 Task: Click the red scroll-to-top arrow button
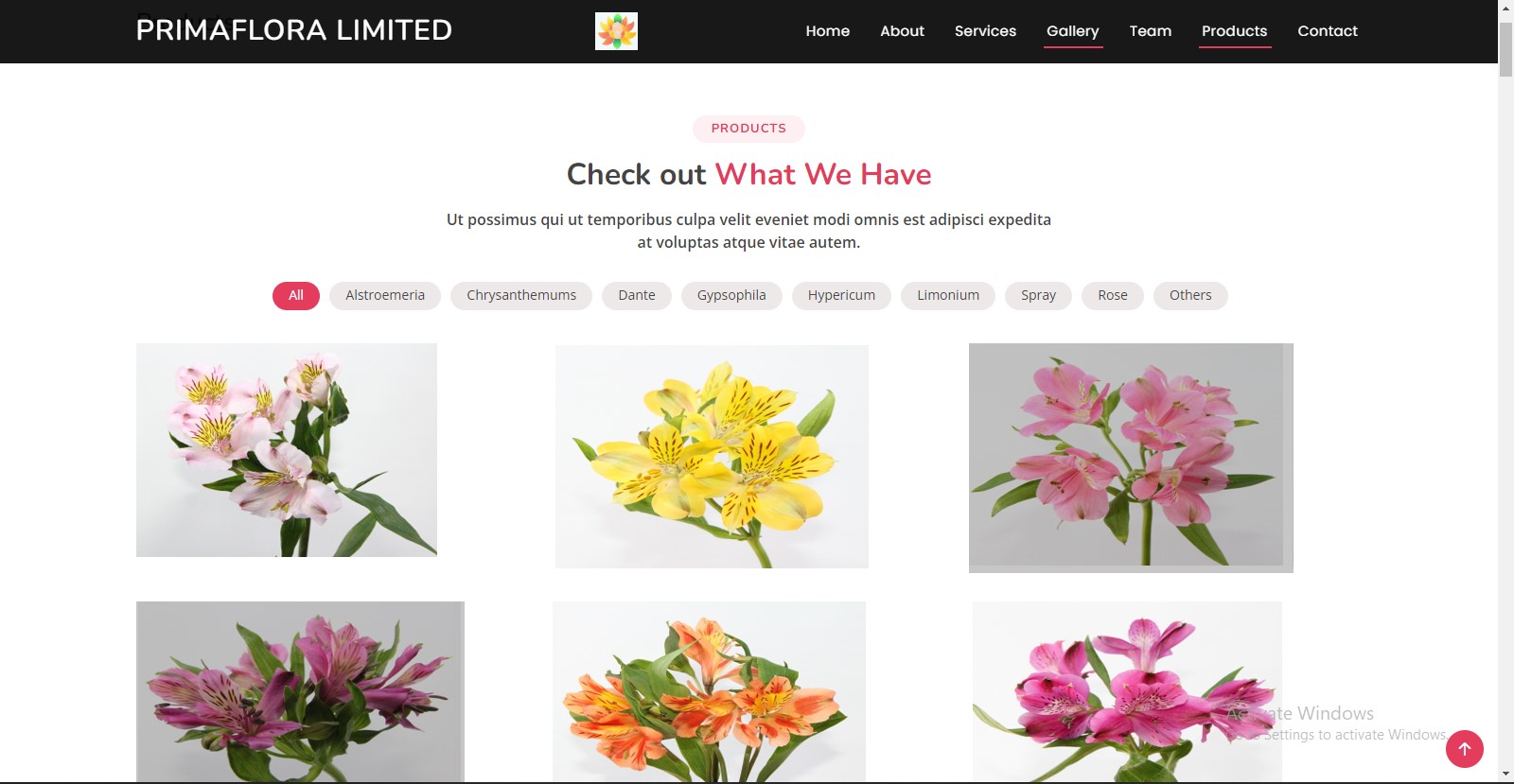[1464, 749]
